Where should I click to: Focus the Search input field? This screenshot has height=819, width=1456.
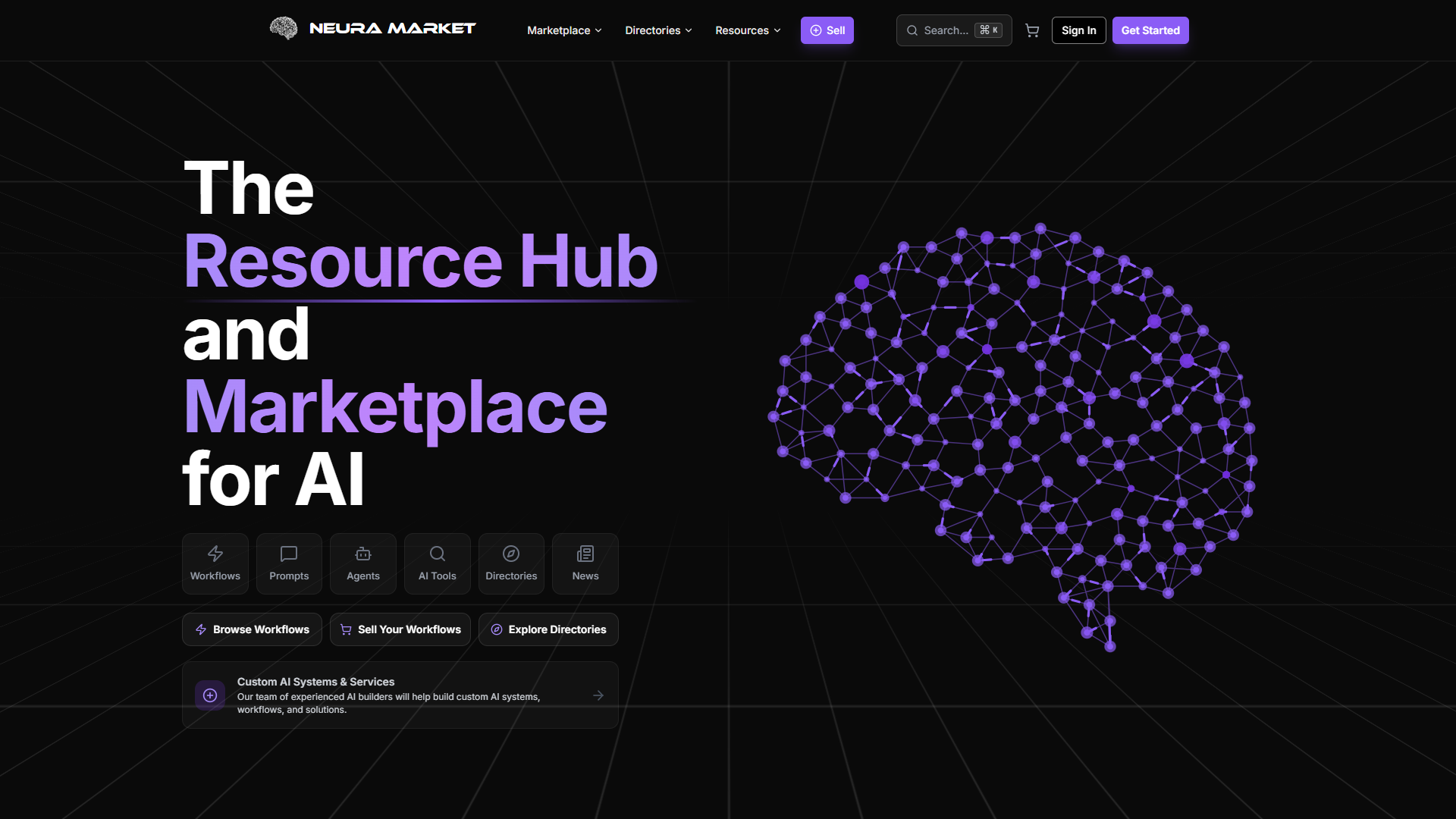[954, 30]
